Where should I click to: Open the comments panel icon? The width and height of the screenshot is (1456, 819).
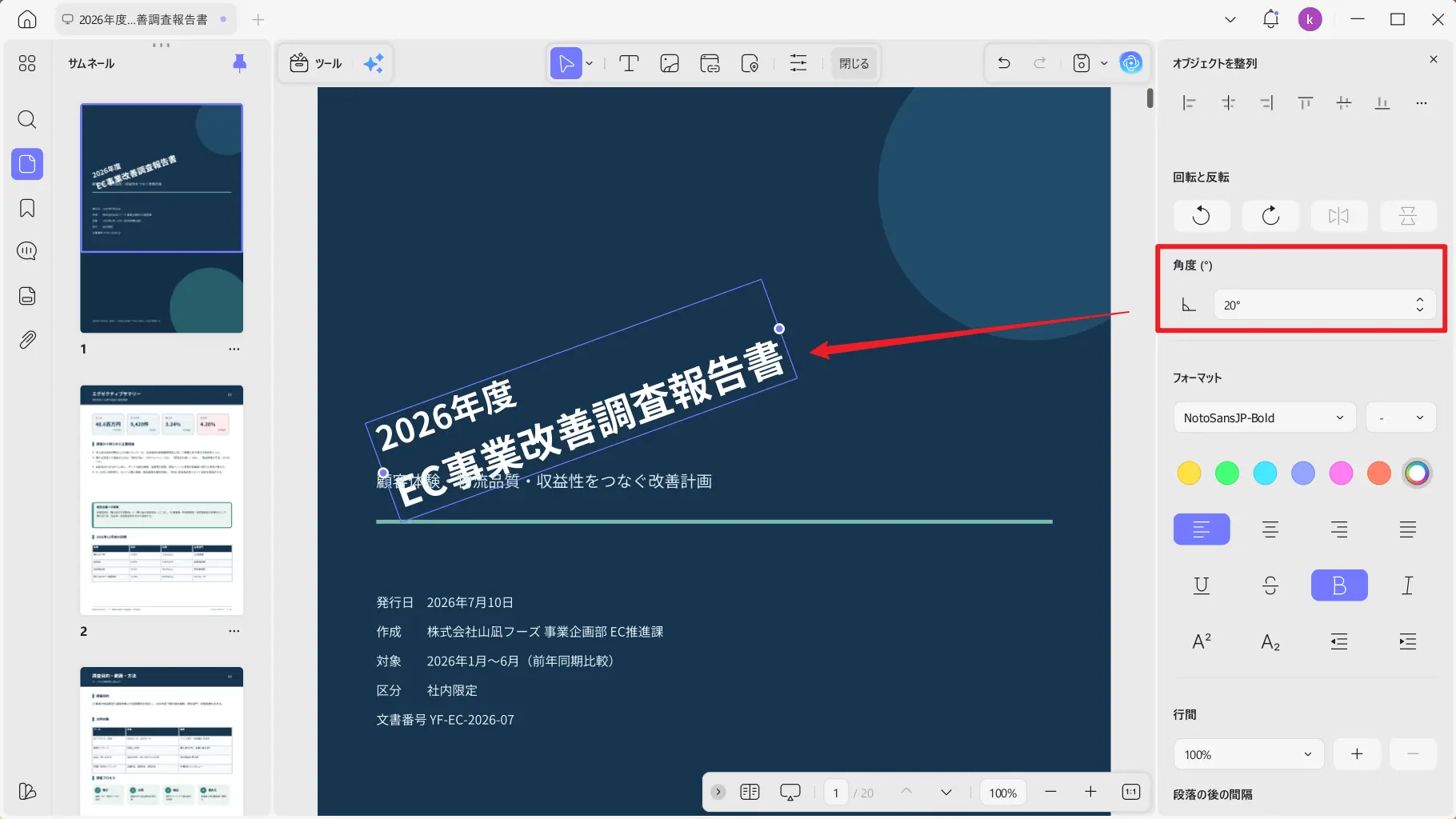[x=27, y=251]
